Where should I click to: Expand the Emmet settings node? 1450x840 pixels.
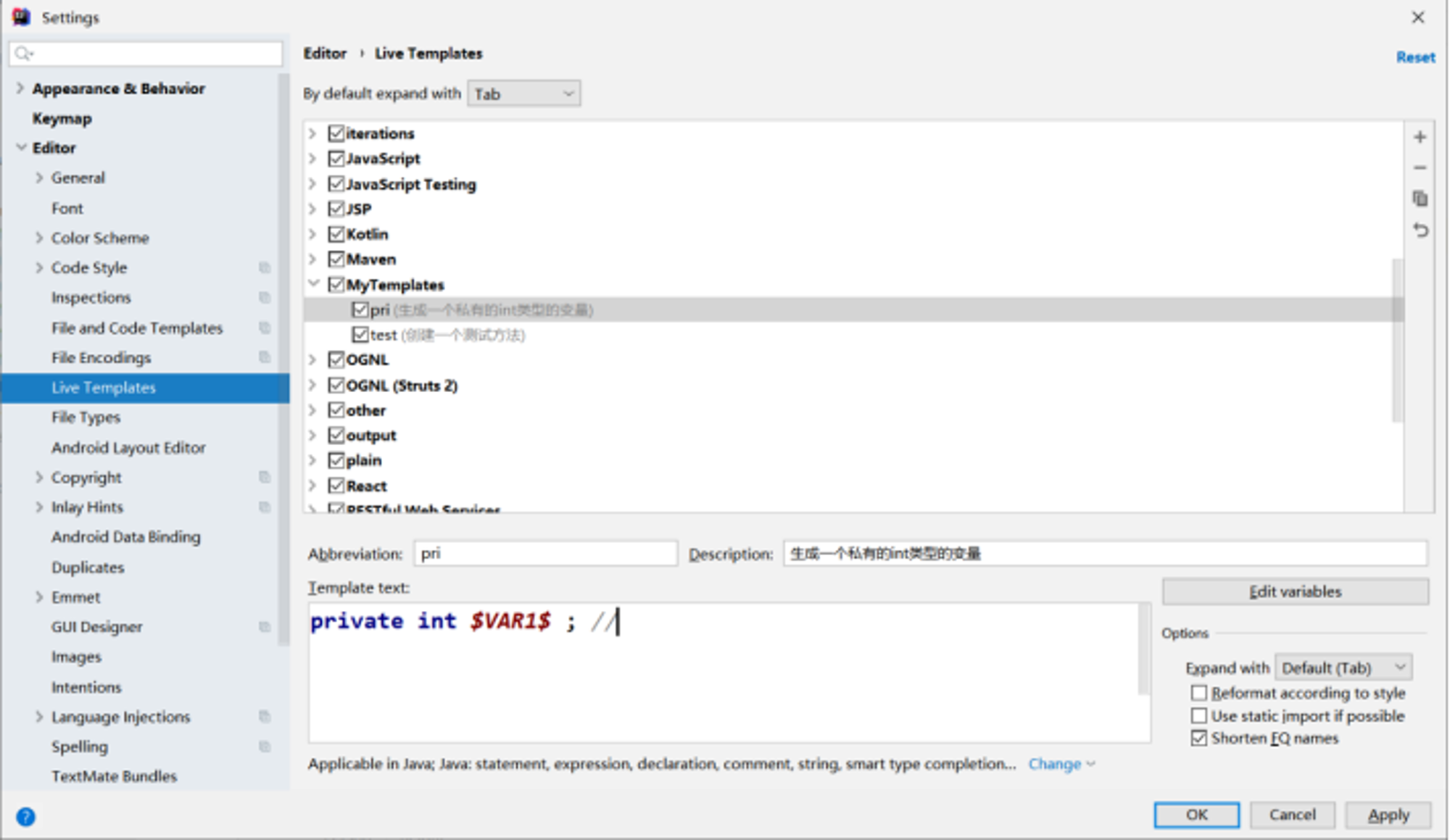click(x=39, y=597)
